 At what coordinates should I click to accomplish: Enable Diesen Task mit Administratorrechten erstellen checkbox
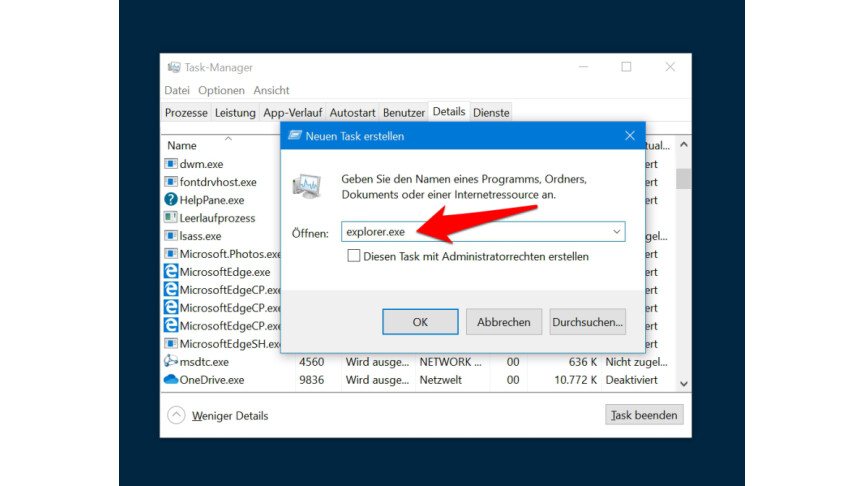point(354,256)
